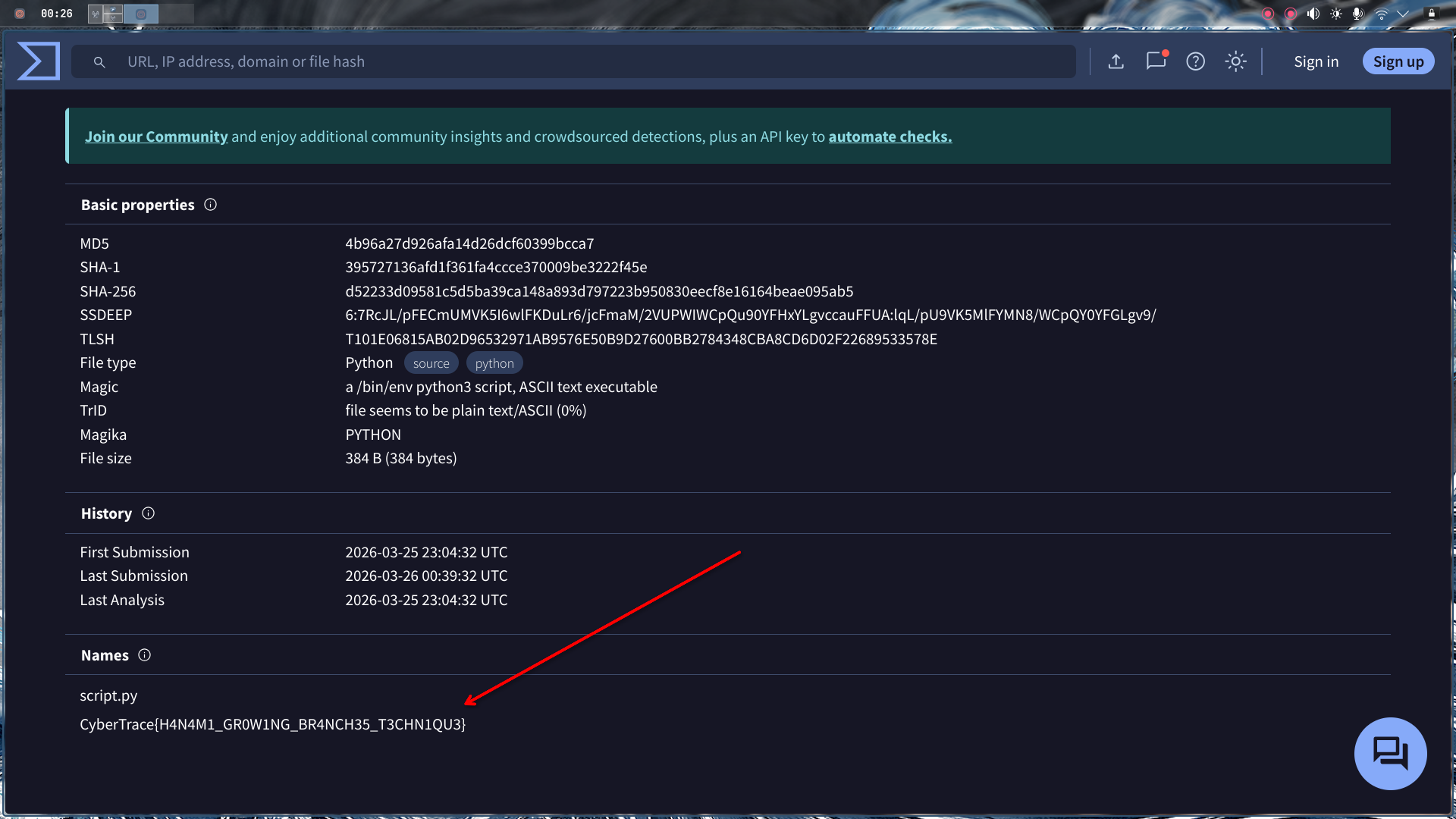Click Sign in
The height and width of the screenshot is (819, 1456).
(1316, 61)
